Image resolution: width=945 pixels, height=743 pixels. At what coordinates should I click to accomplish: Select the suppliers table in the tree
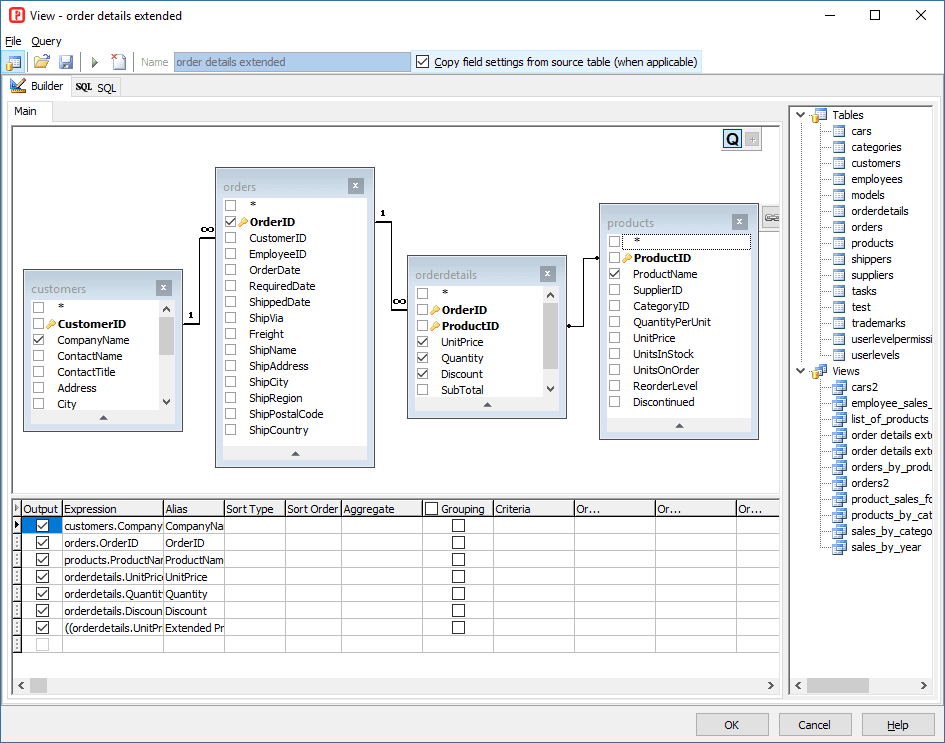pos(872,275)
